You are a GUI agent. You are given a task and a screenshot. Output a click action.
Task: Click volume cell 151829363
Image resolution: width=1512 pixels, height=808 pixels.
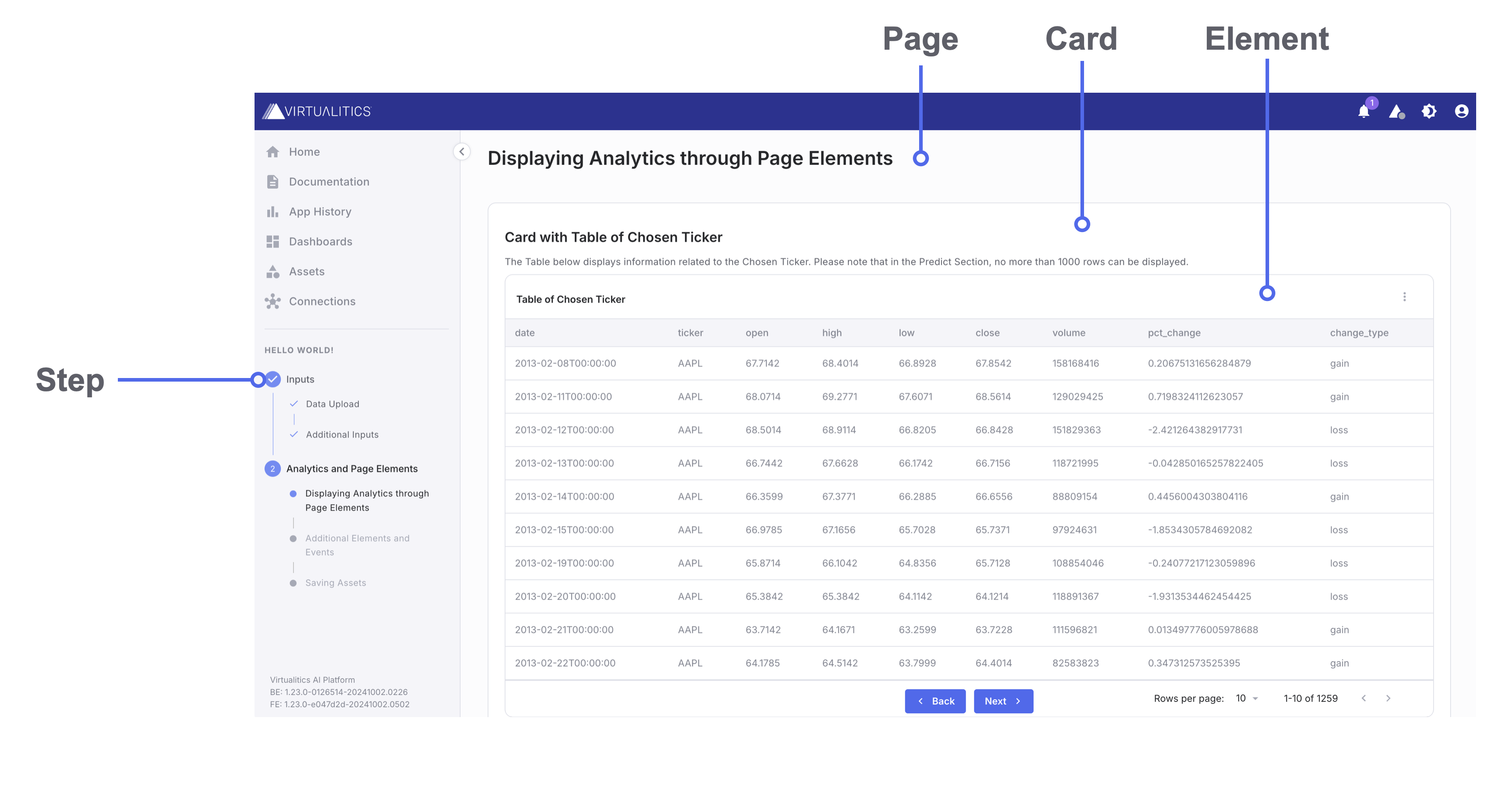[x=1076, y=430]
